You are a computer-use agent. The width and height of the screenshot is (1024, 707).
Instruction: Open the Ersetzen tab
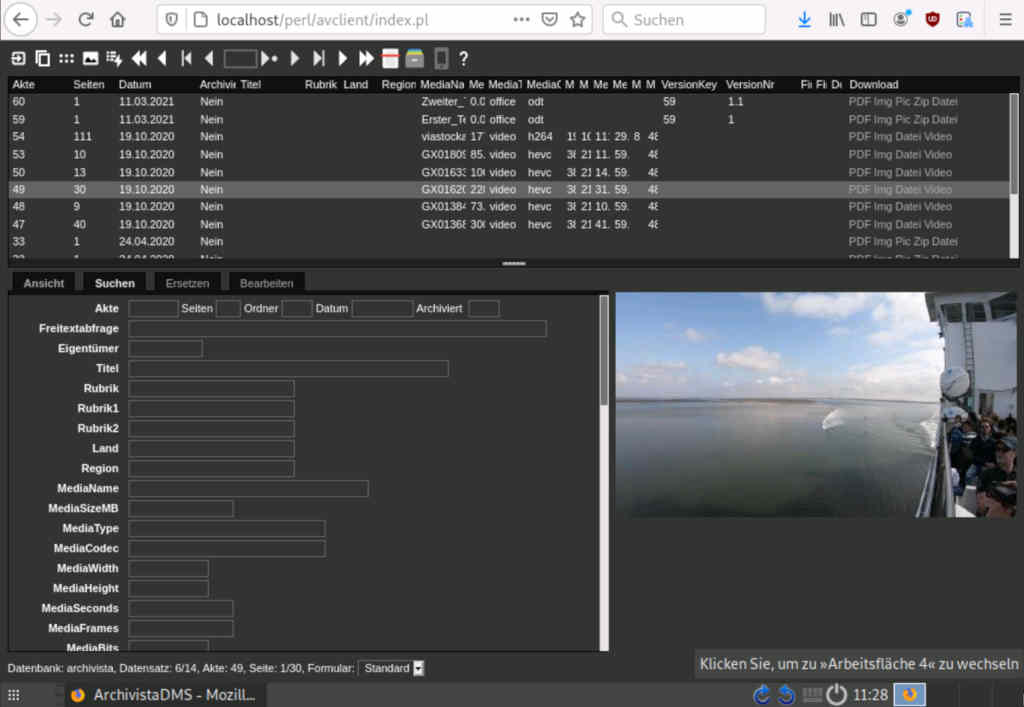[x=187, y=283]
